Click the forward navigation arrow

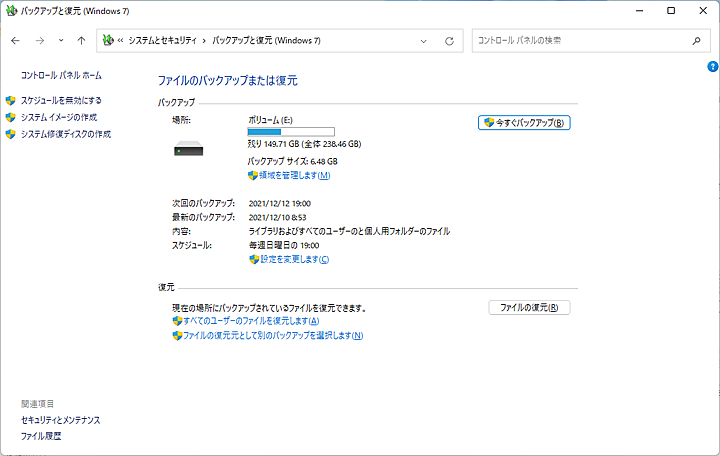(40, 41)
